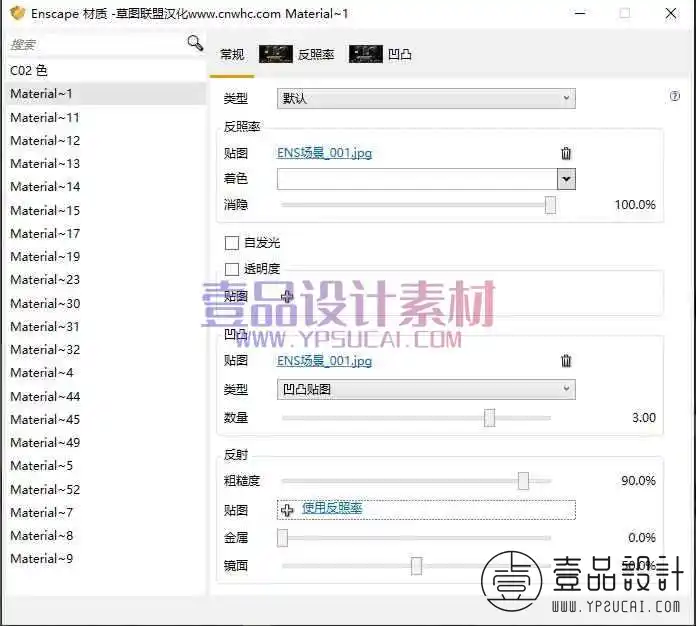The width and height of the screenshot is (696, 626).
Task: Select Material~30 in the list
Action: [x=107, y=304]
